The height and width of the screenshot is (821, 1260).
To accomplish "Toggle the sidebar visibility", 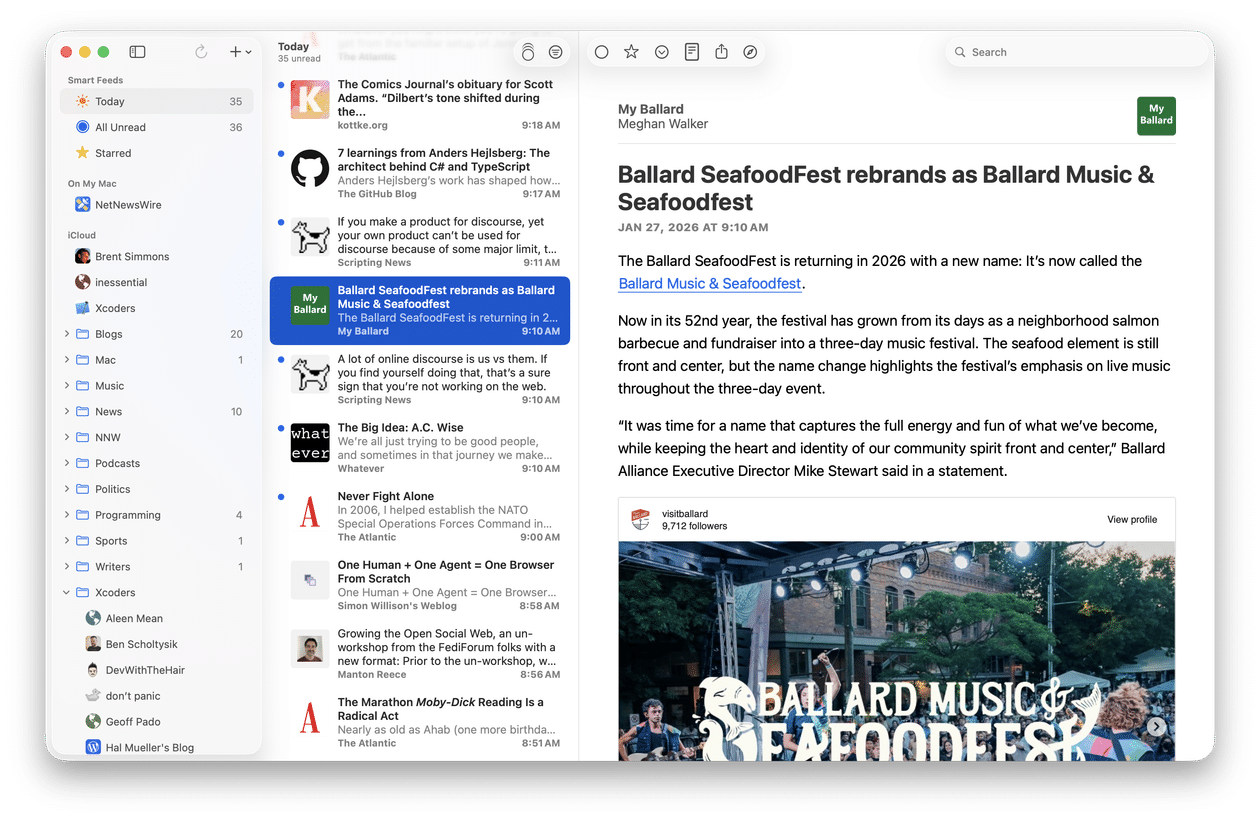I will pyautogui.click(x=137, y=51).
